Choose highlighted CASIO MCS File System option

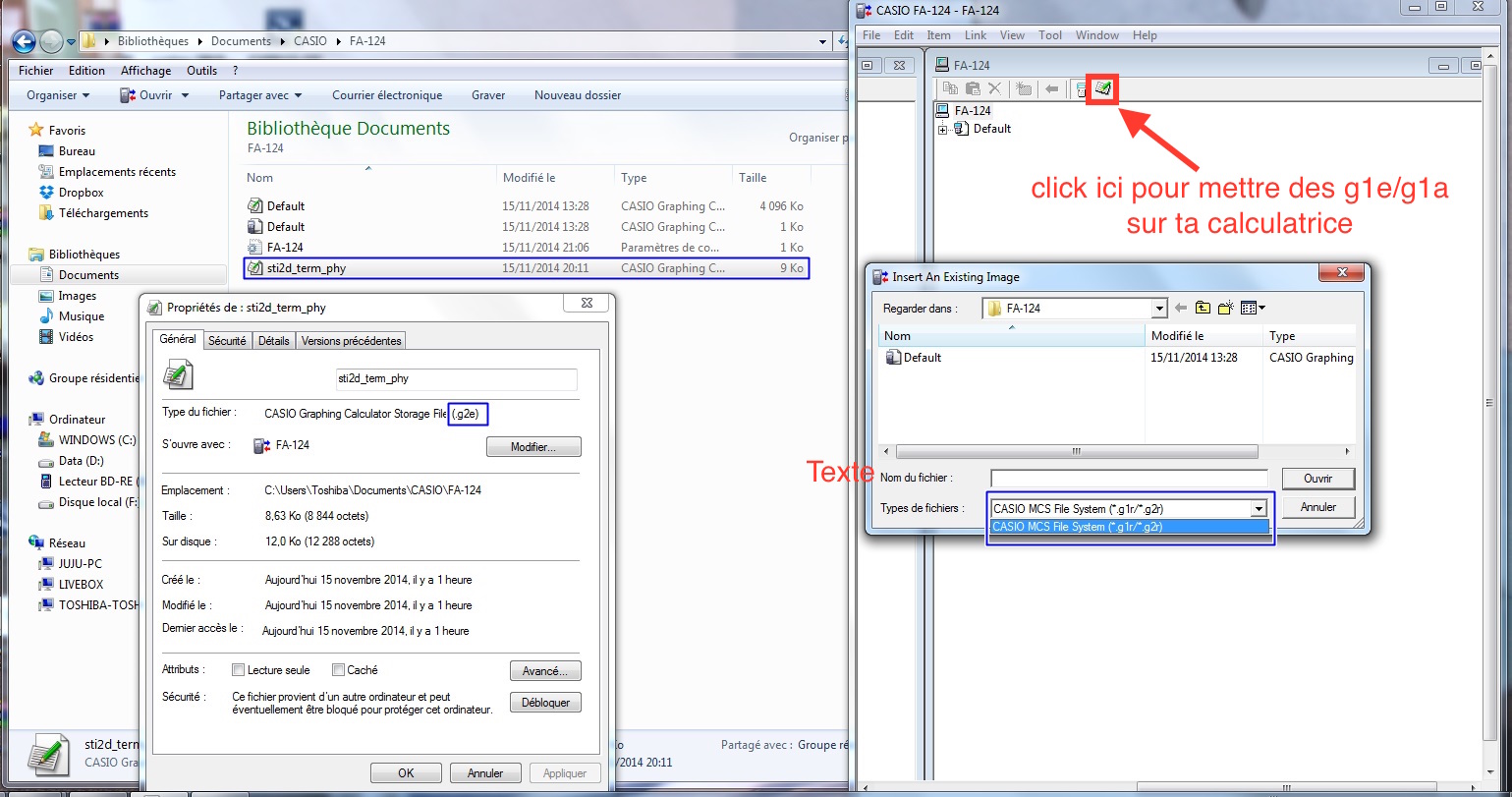click(1129, 527)
